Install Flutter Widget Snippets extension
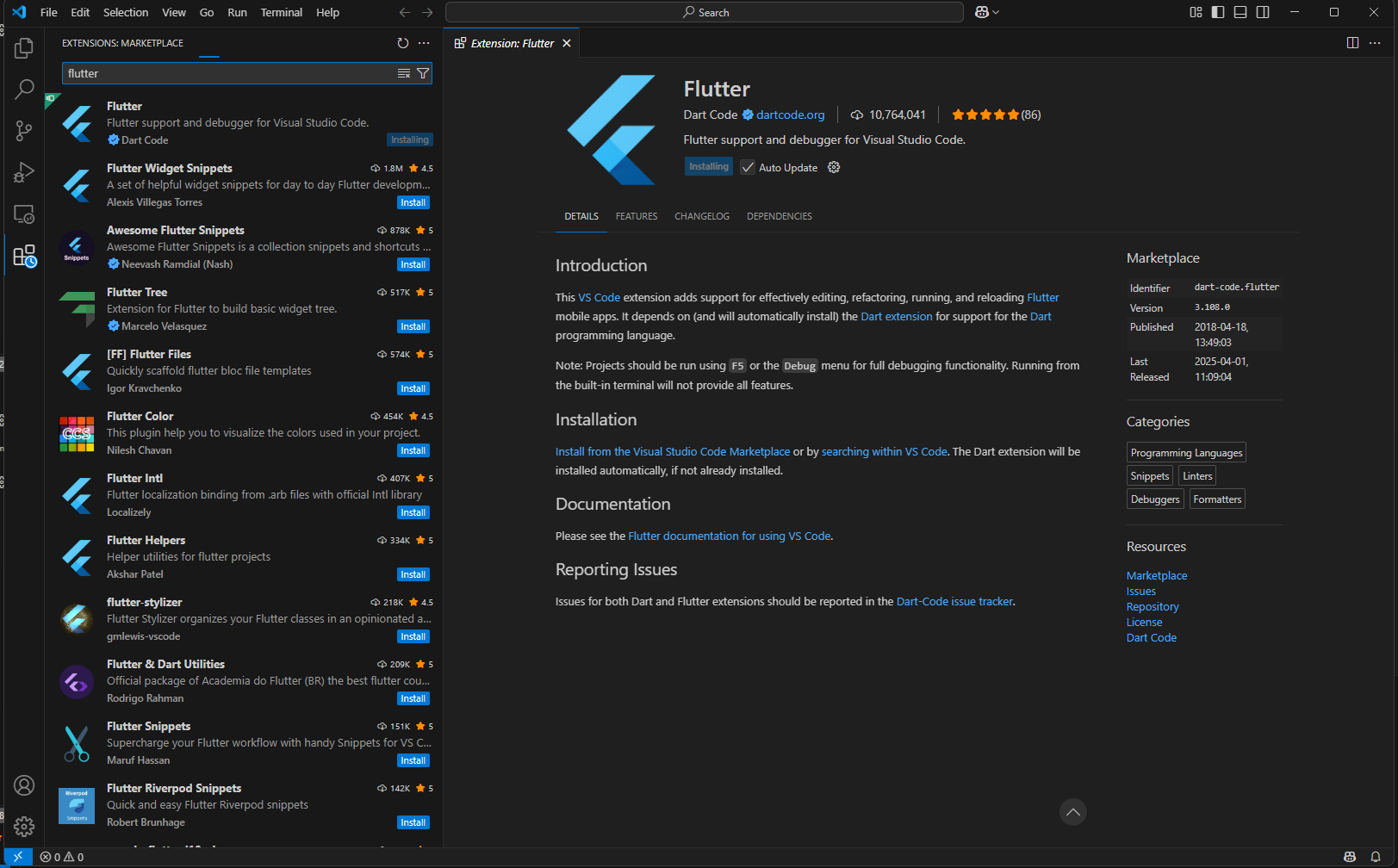Viewport: 1398px width, 868px height. tap(413, 202)
